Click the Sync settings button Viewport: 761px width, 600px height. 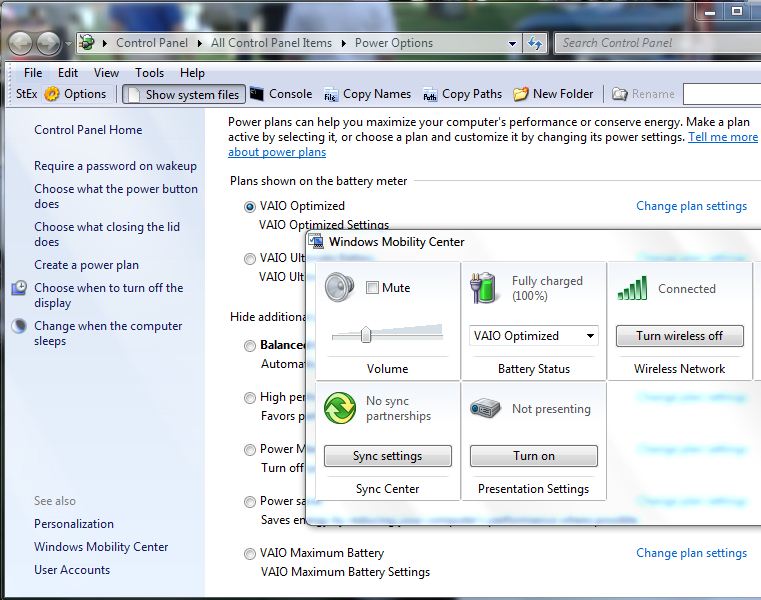(x=387, y=456)
